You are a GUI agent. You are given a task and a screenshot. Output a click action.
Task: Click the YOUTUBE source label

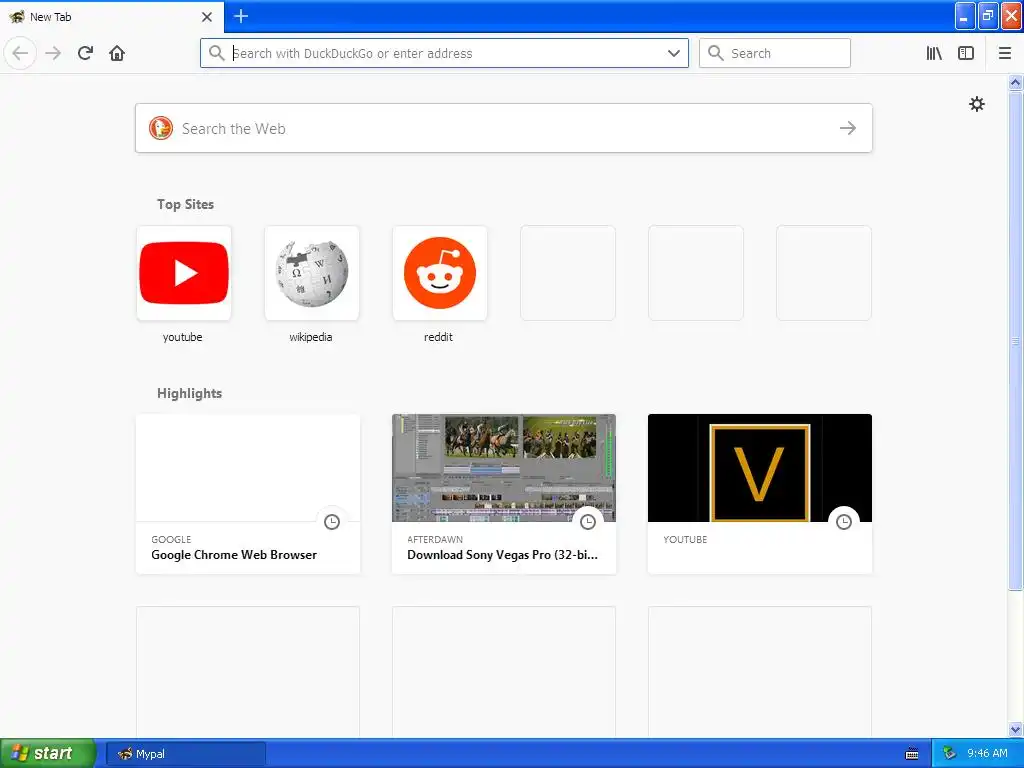[x=685, y=539]
